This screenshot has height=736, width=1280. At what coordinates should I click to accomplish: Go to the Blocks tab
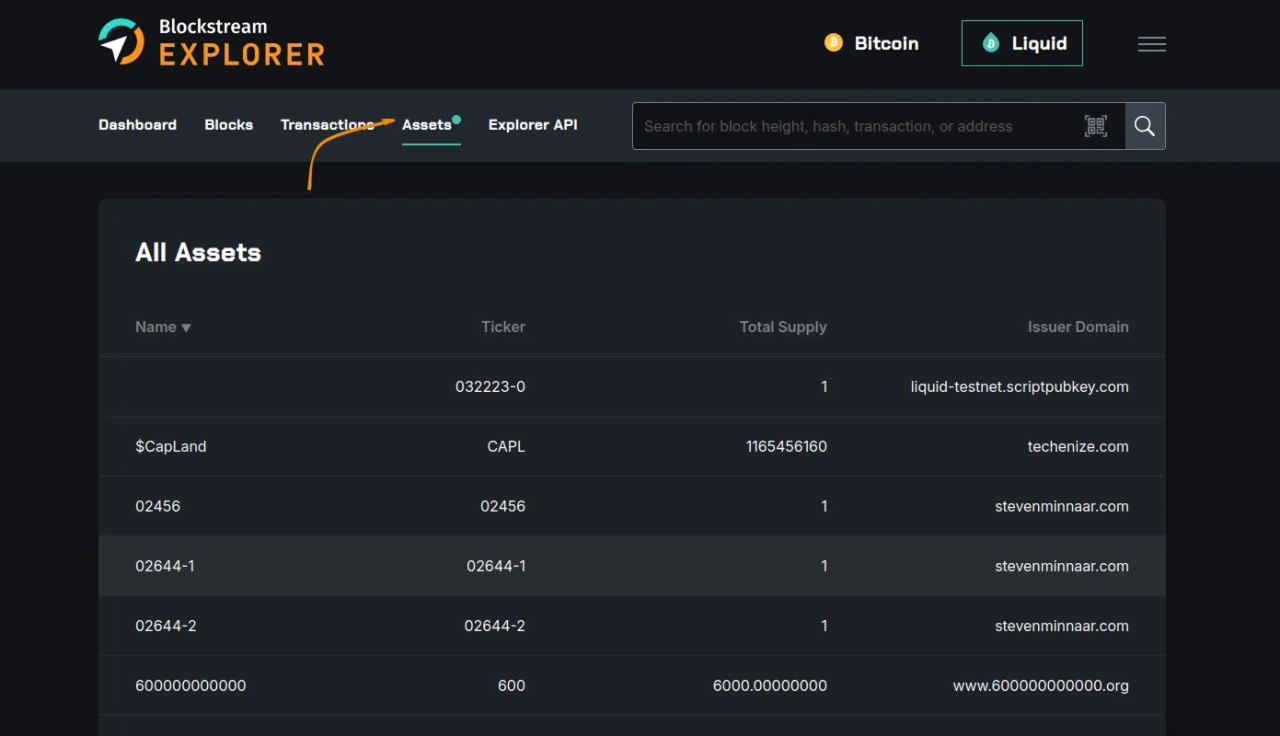pos(228,125)
